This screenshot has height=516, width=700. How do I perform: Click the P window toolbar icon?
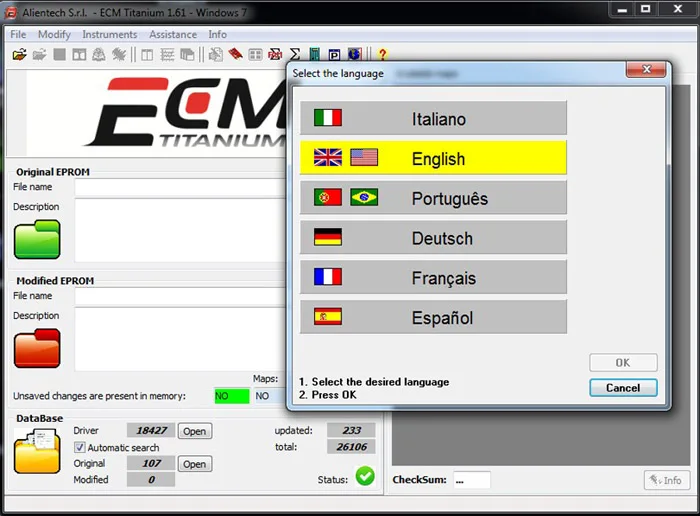[334, 55]
